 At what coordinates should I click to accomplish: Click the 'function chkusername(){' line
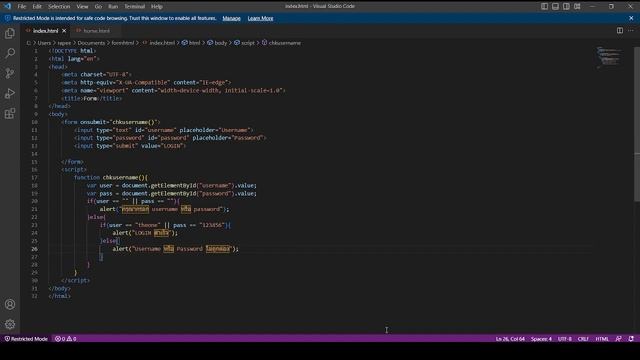[x=111, y=178]
